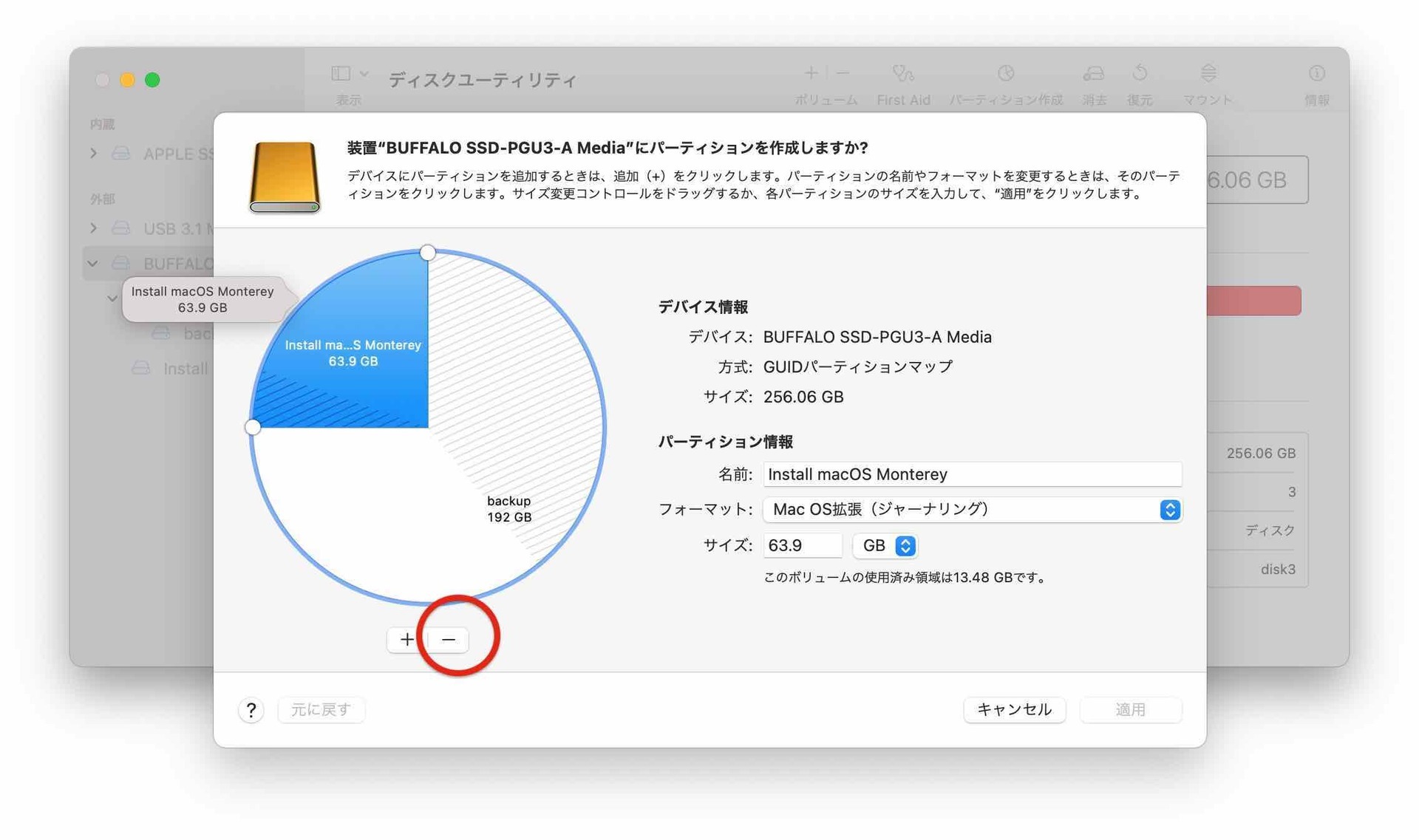Click the yellow minimize window button
The height and width of the screenshot is (840, 1419).
[127, 80]
